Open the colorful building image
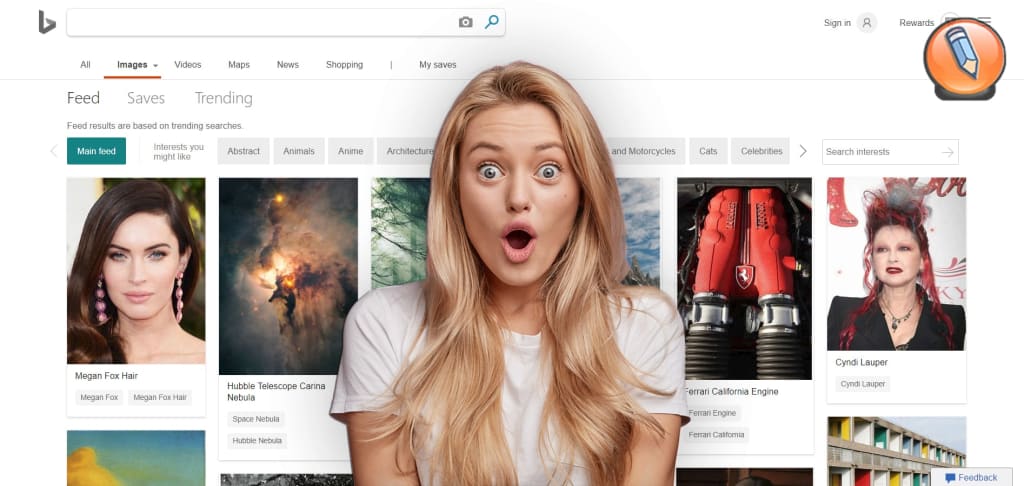Image resolution: width=1024 pixels, height=486 pixels. 896,451
